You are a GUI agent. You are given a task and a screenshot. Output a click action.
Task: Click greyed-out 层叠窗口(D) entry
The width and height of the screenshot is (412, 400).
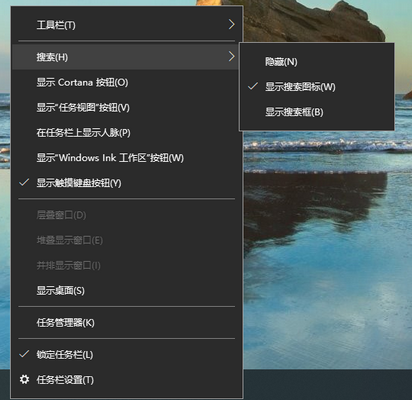(127, 215)
